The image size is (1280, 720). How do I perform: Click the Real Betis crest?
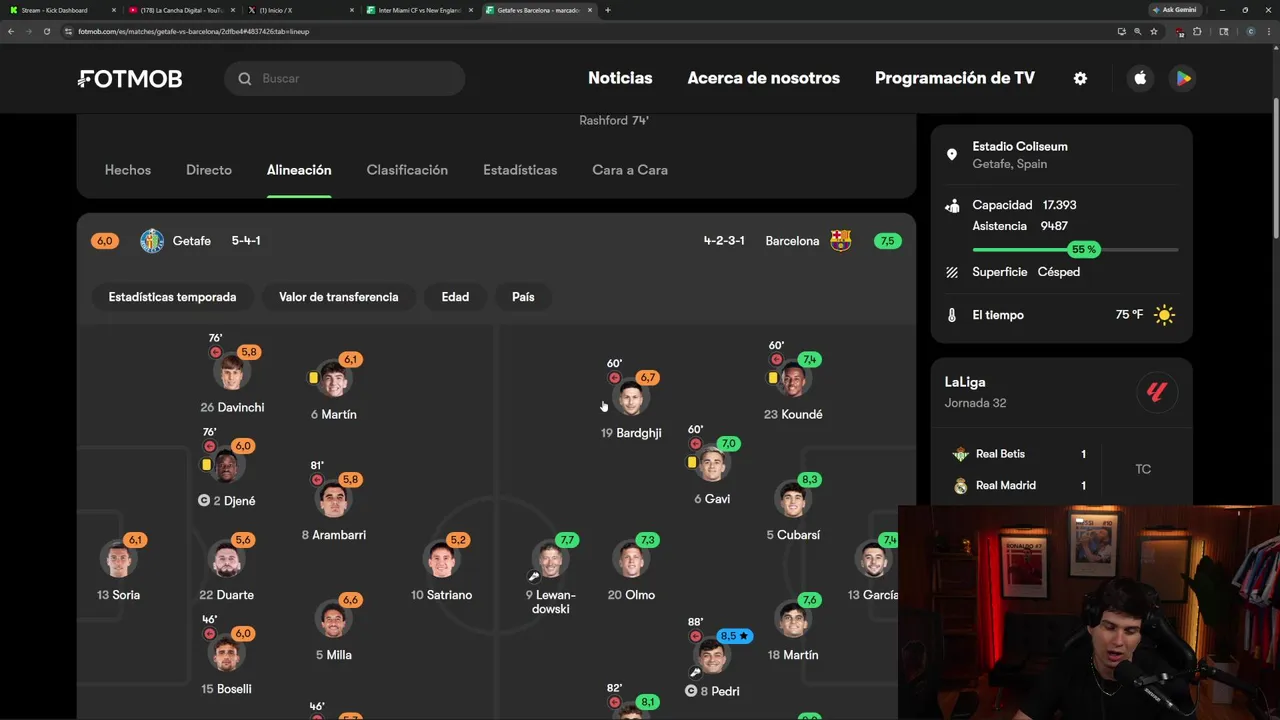[960, 454]
